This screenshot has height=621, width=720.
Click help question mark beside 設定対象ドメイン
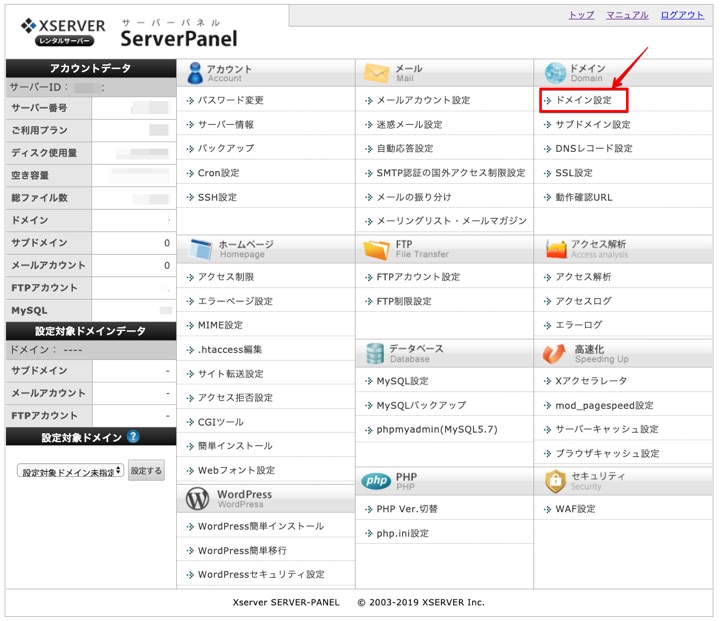click(x=133, y=436)
